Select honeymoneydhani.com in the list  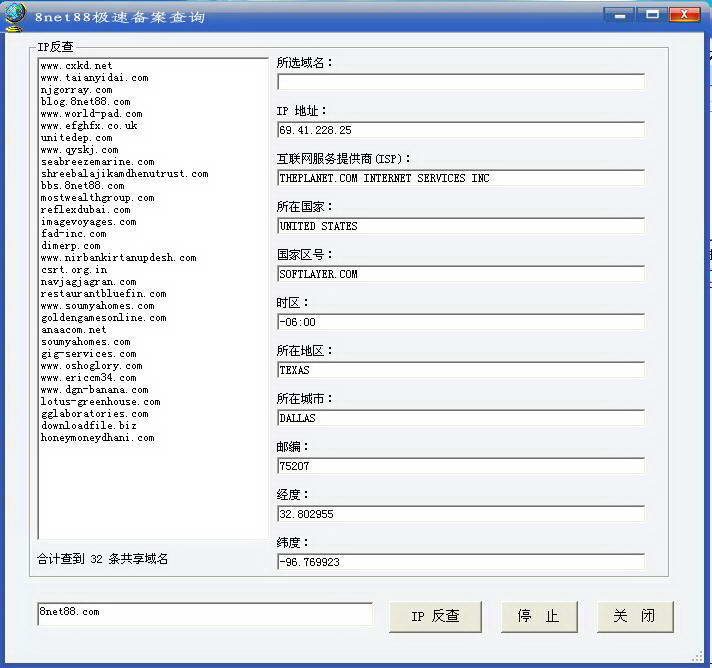click(98, 438)
